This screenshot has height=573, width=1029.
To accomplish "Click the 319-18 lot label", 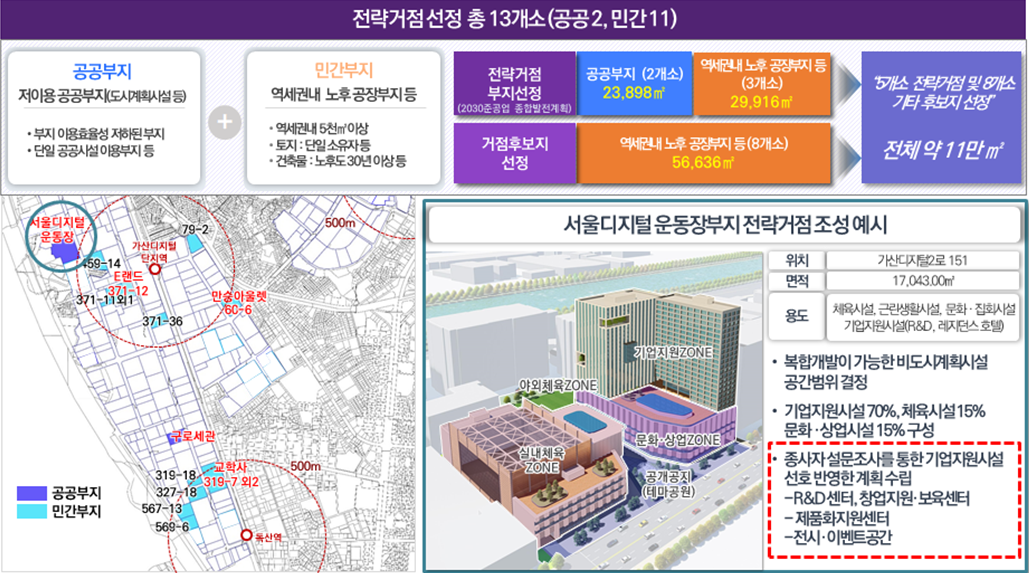I will [x=176, y=475].
